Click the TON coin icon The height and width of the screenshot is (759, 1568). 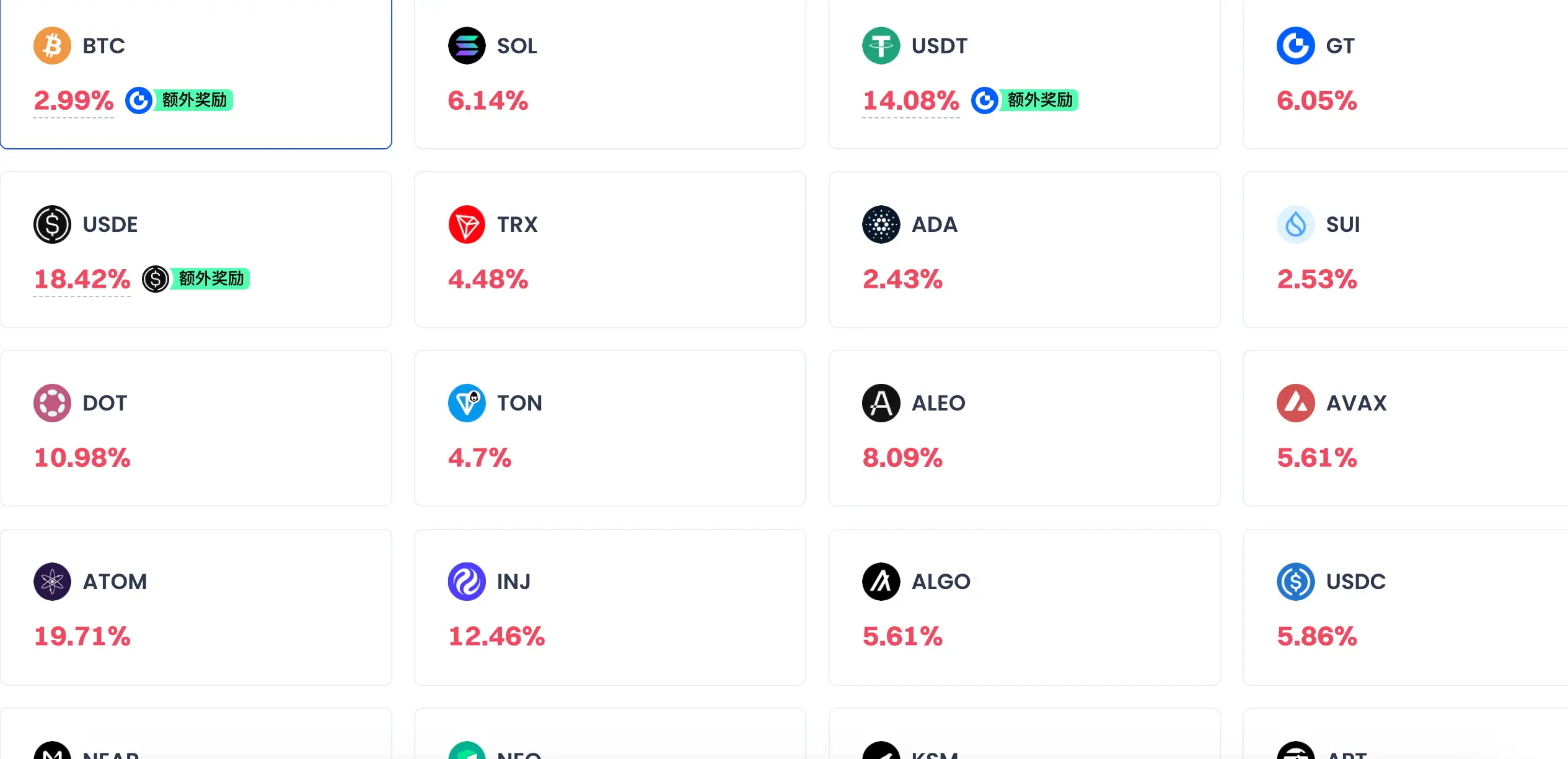point(467,403)
